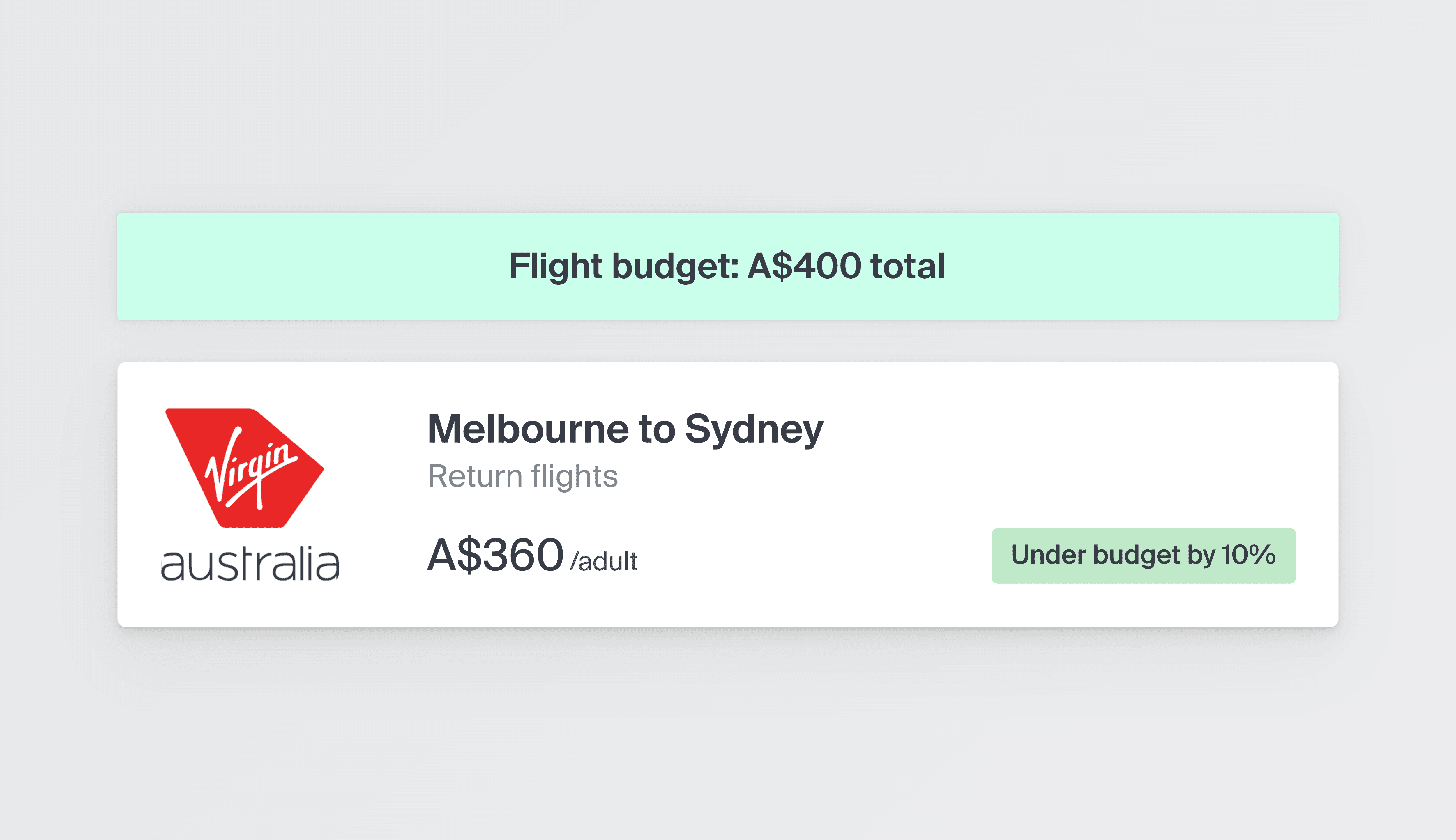Click the 'A$400' amount in the banner
The height and width of the screenshot is (840, 1456).
point(805,266)
